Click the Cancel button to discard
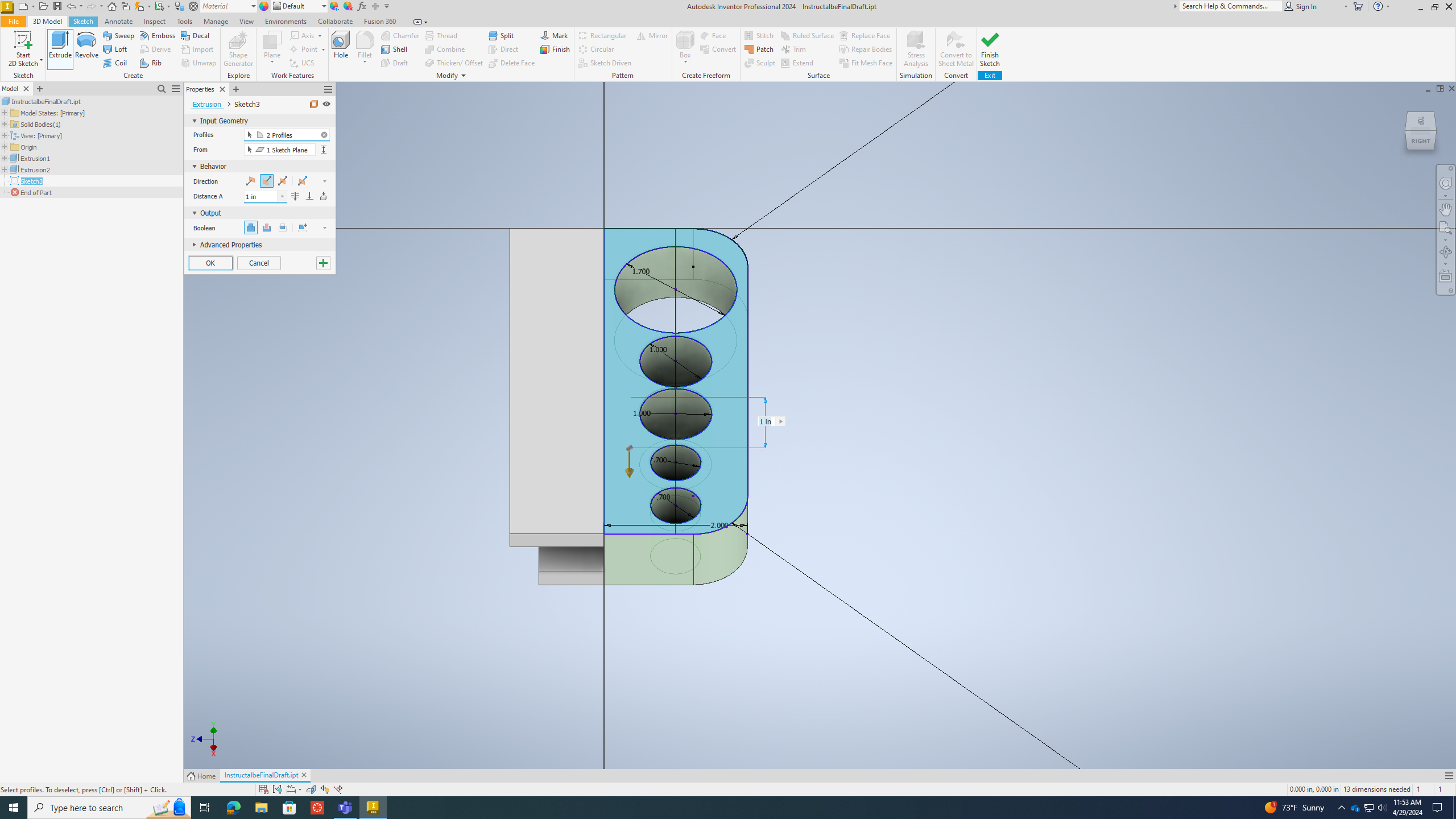 point(259,263)
